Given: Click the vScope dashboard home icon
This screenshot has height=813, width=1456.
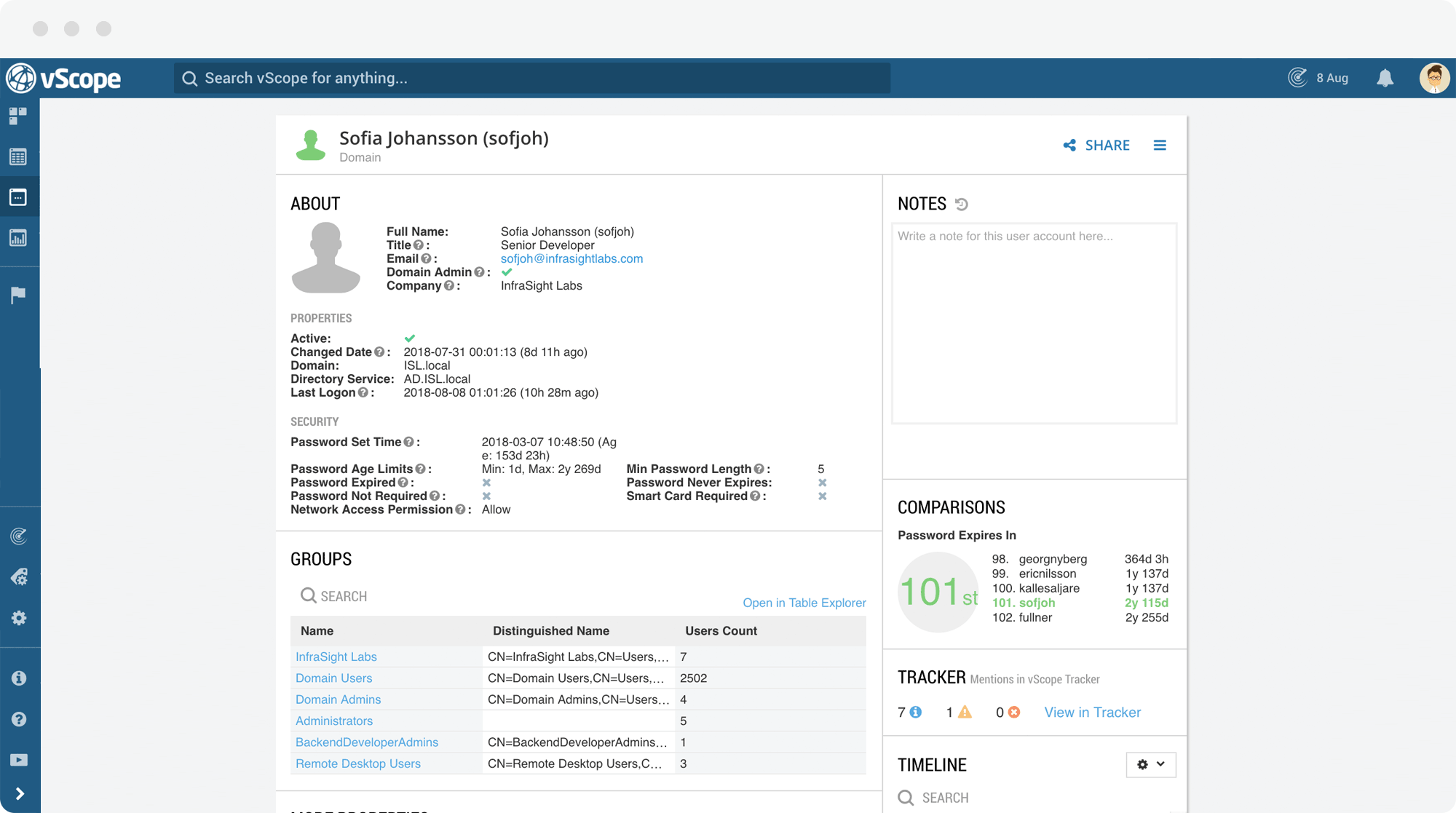Looking at the screenshot, I should click(x=19, y=117).
